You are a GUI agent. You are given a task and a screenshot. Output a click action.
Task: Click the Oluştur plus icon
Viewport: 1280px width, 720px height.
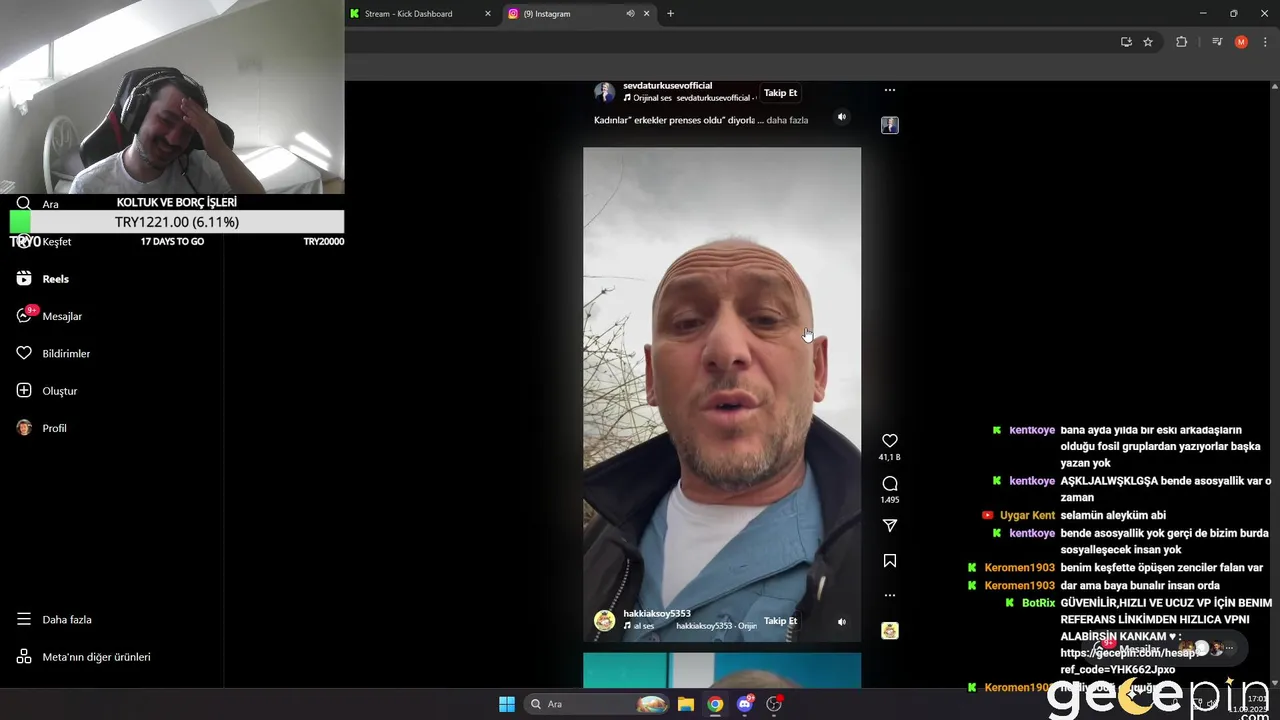coord(24,391)
